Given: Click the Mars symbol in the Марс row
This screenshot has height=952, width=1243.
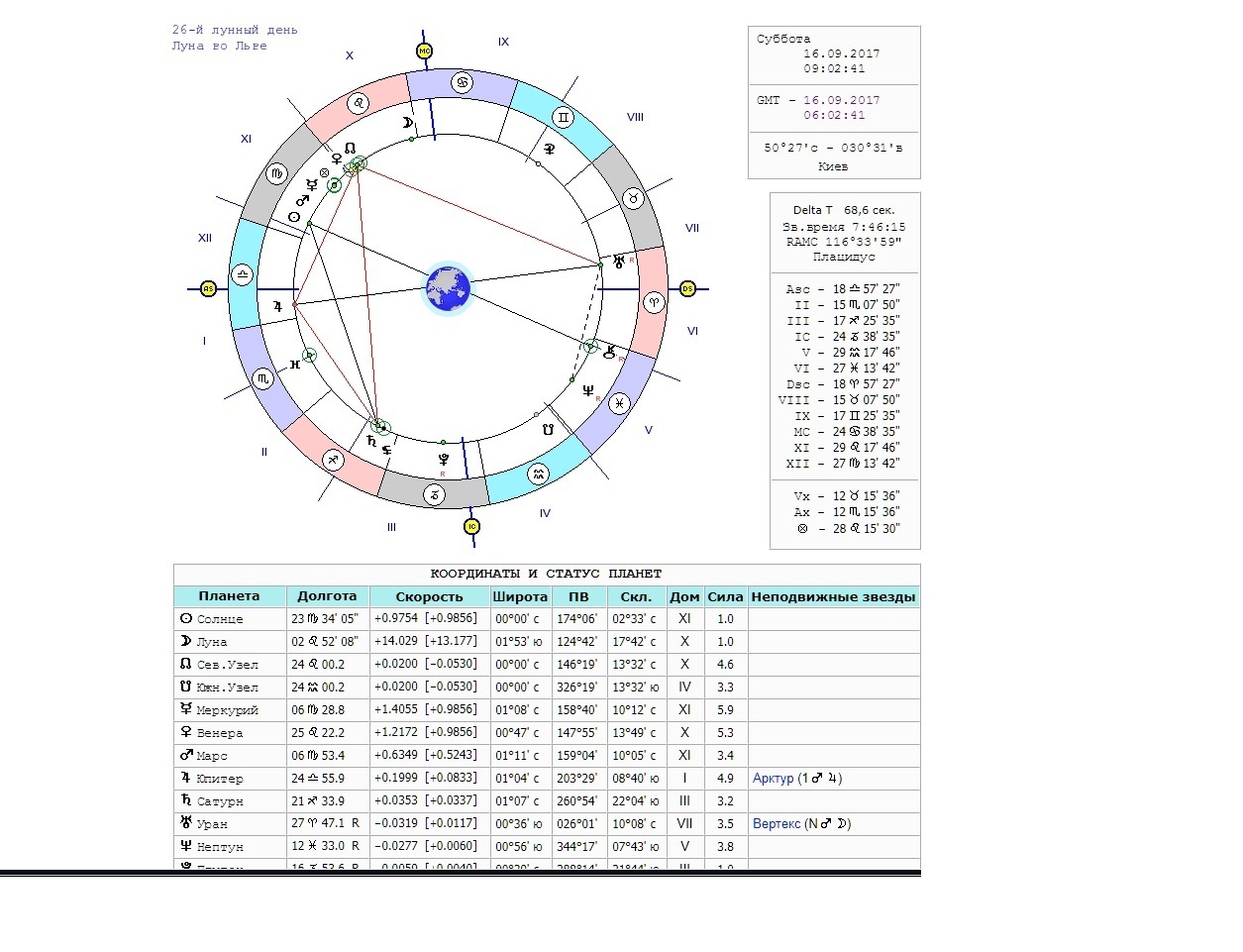Looking at the screenshot, I should (185, 755).
